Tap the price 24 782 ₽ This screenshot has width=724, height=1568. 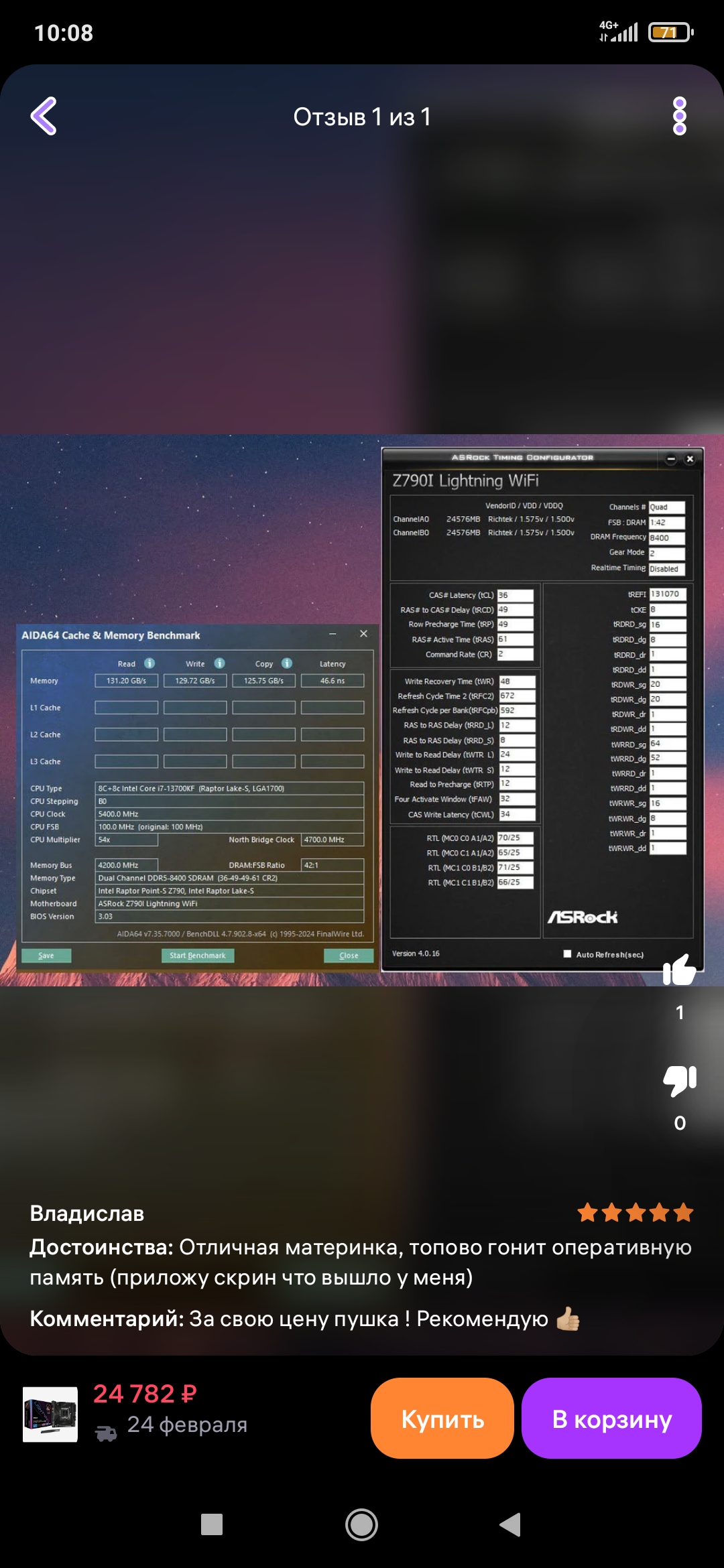pyautogui.click(x=145, y=1394)
